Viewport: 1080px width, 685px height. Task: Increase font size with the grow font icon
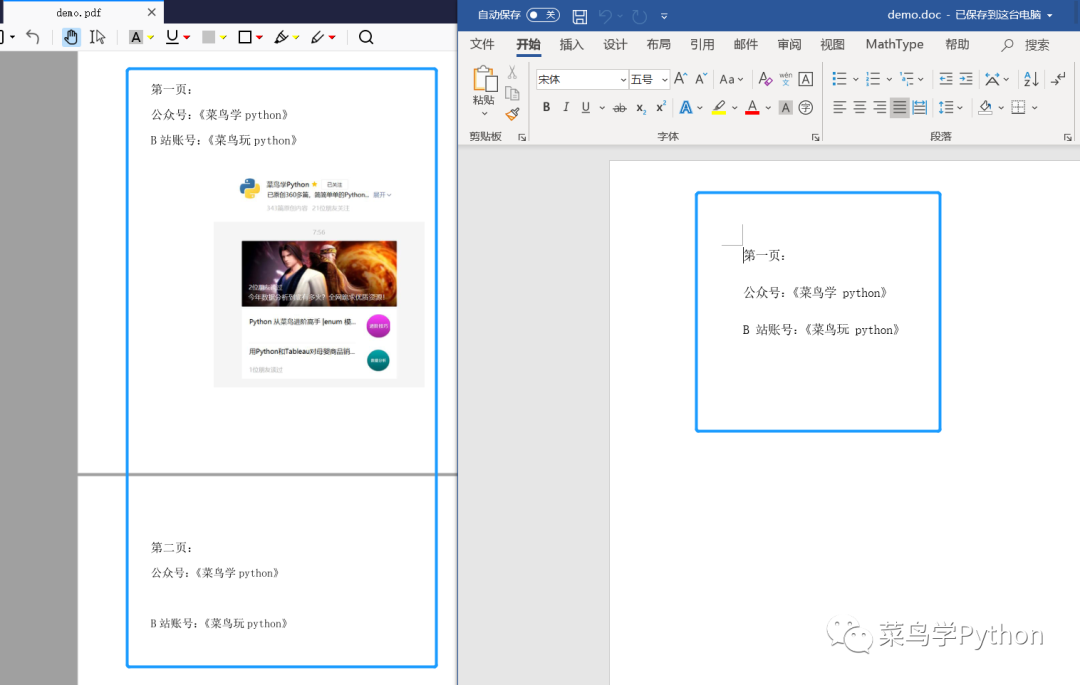[x=681, y=78]
